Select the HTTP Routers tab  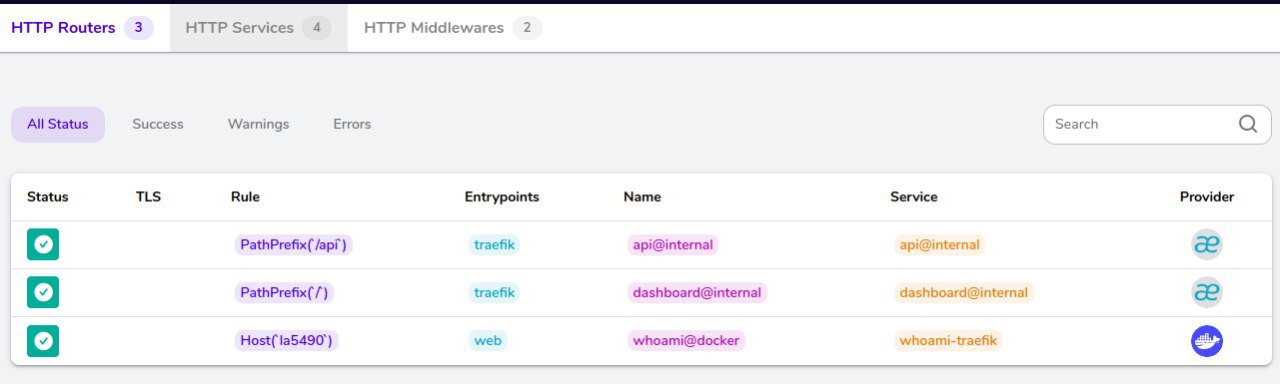point(82,28)
